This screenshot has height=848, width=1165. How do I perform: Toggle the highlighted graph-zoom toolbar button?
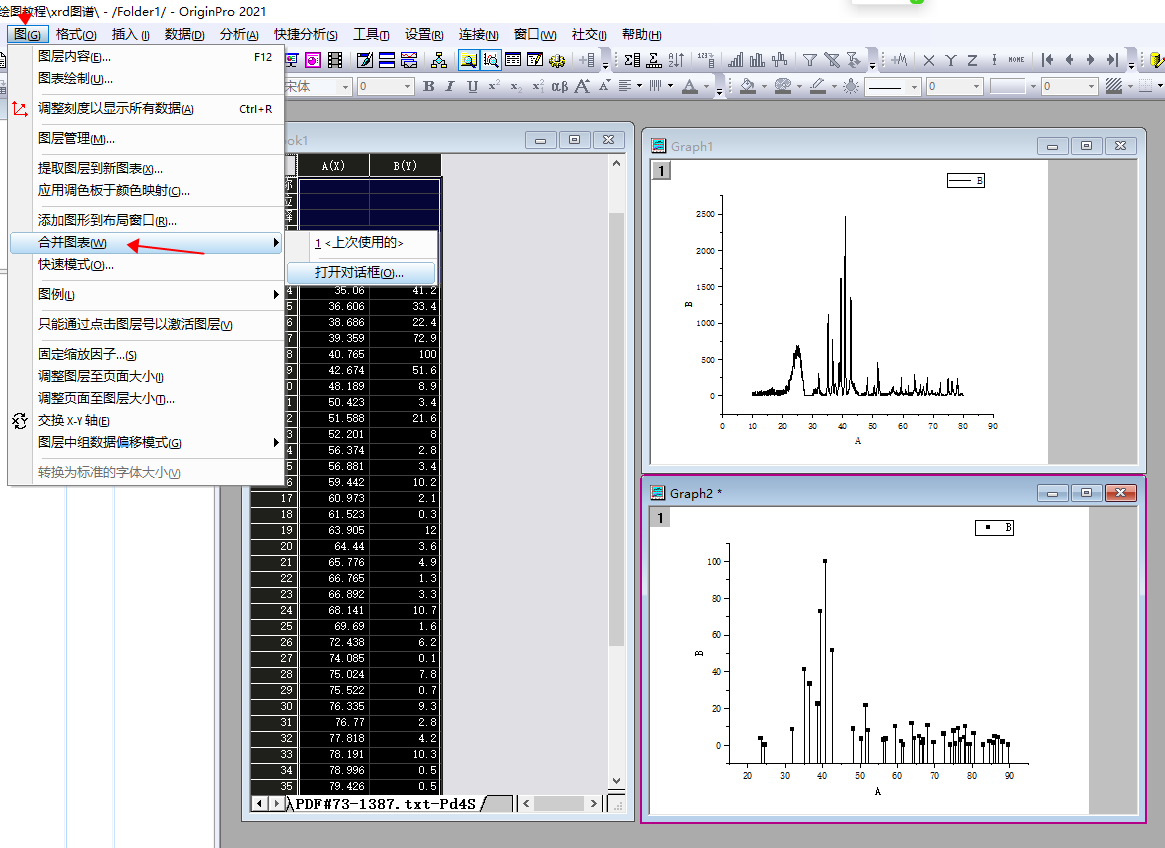491,60
